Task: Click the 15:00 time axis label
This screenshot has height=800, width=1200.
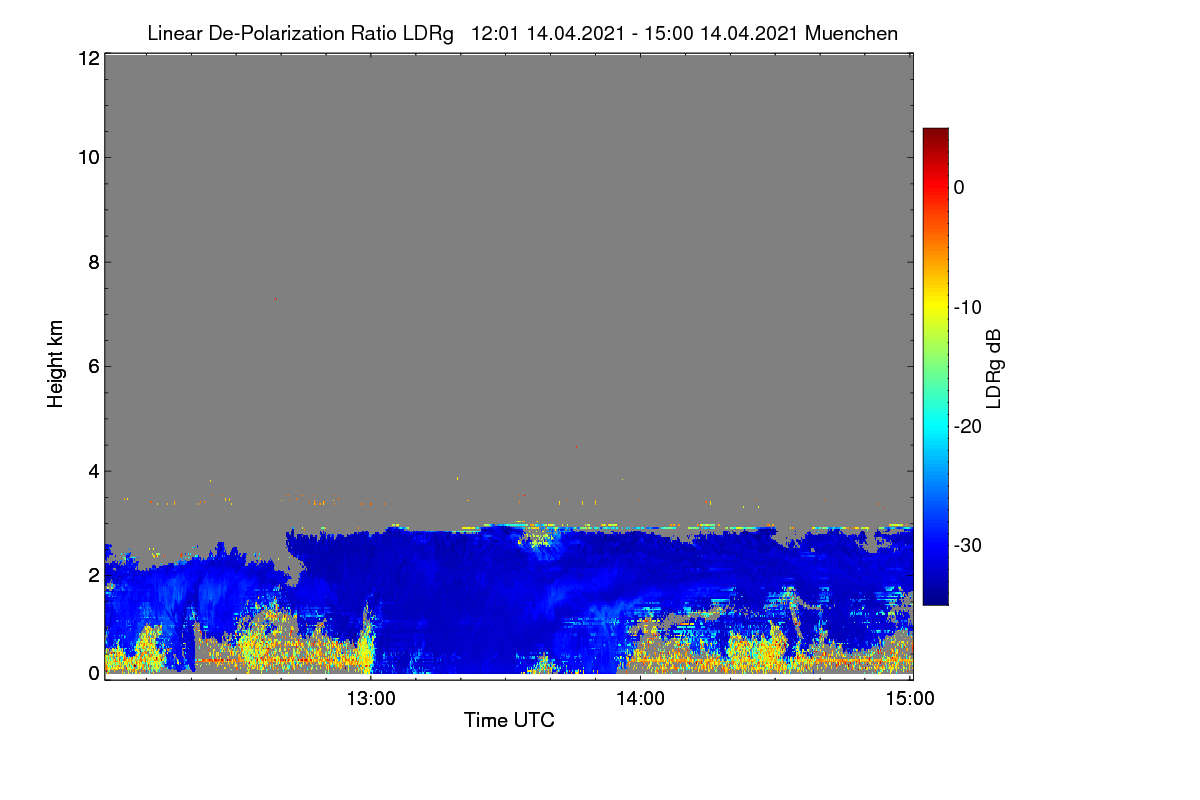Action: pos(911,699)
